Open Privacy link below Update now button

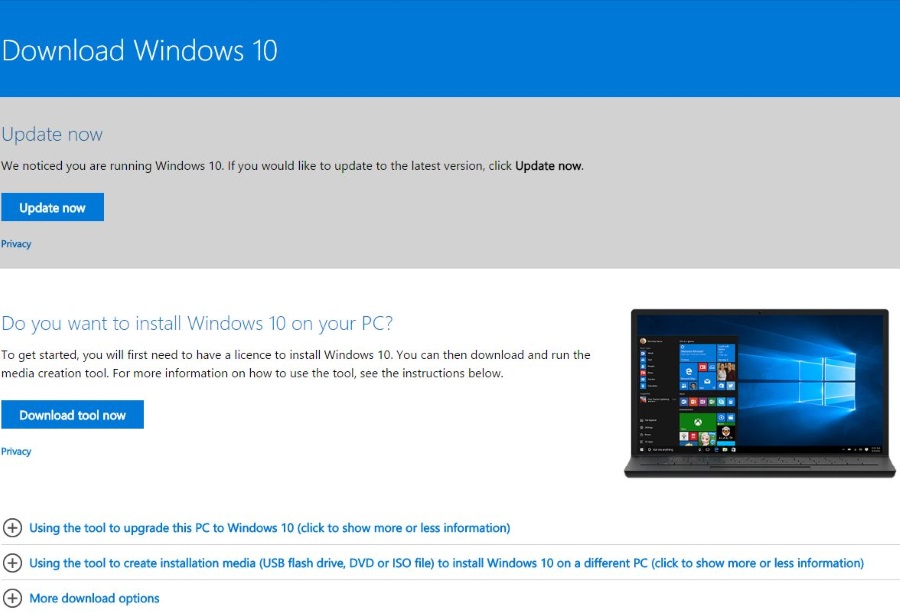[16, 244]
